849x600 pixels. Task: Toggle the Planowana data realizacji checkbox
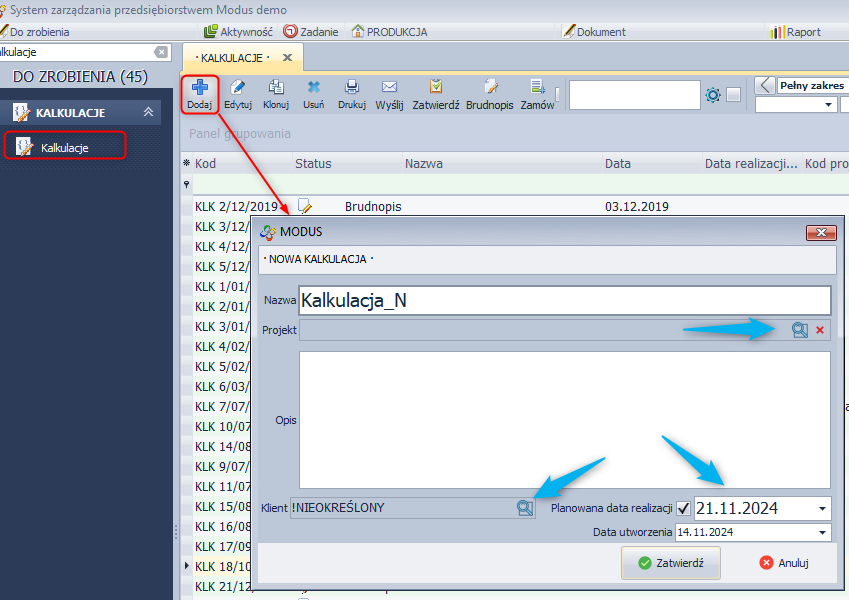click(x=683, y=508)
